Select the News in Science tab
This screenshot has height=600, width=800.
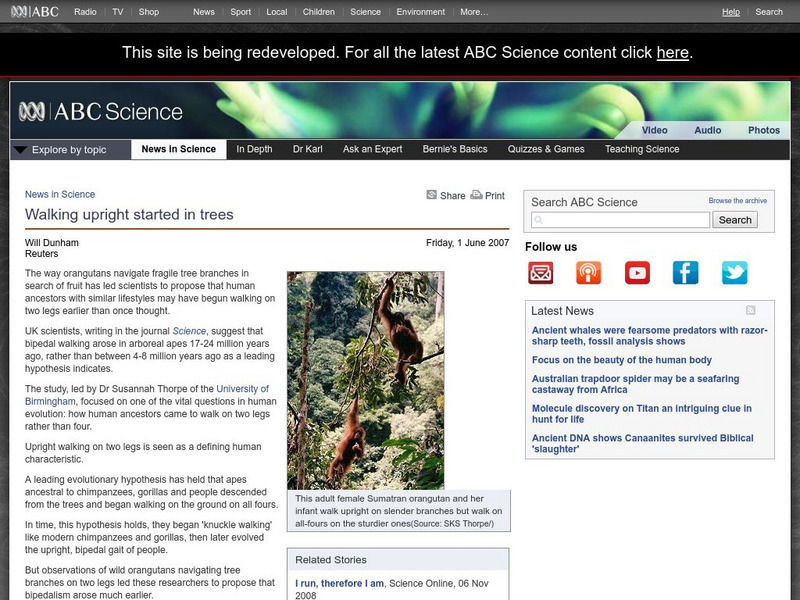click(179, 149)
